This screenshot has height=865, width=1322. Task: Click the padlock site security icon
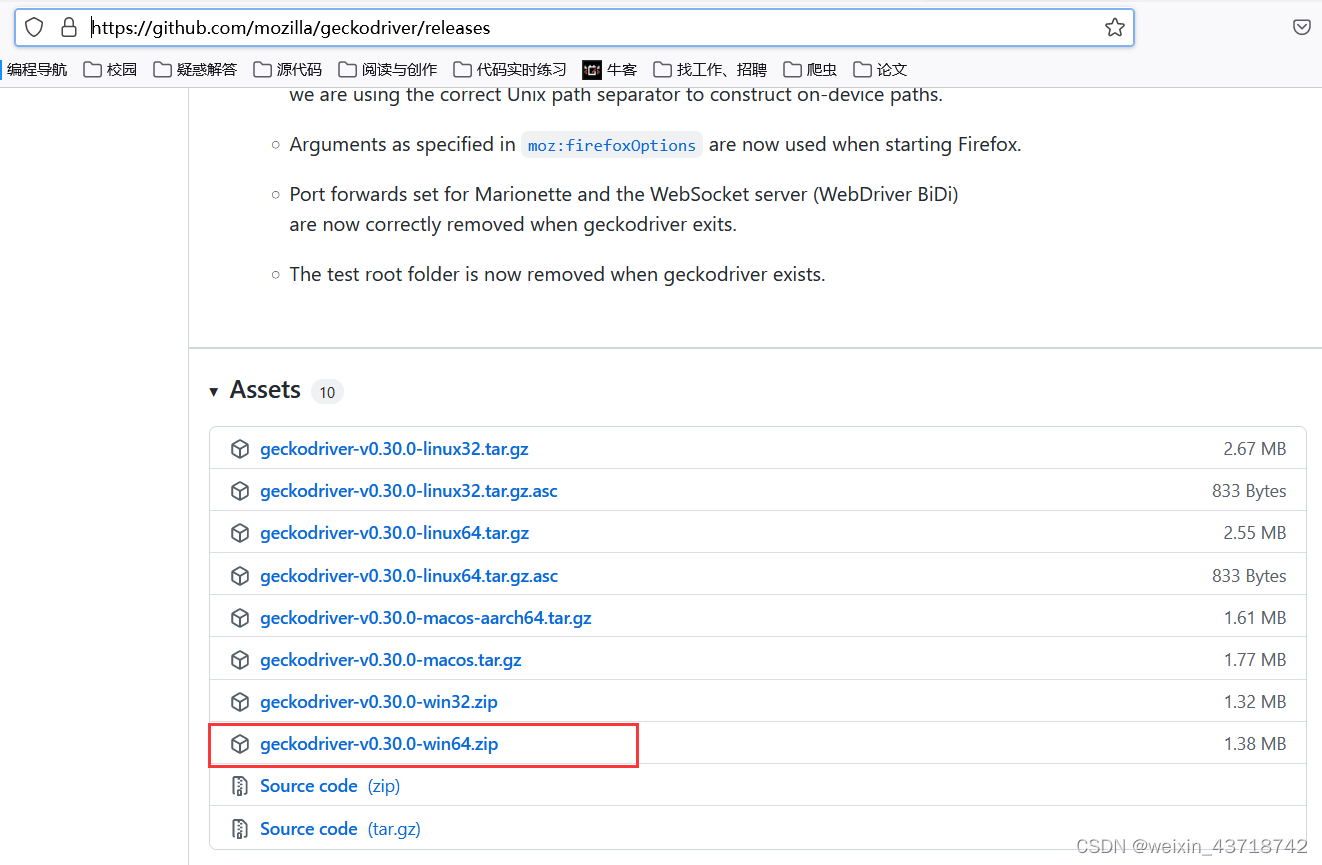(69, 28)
